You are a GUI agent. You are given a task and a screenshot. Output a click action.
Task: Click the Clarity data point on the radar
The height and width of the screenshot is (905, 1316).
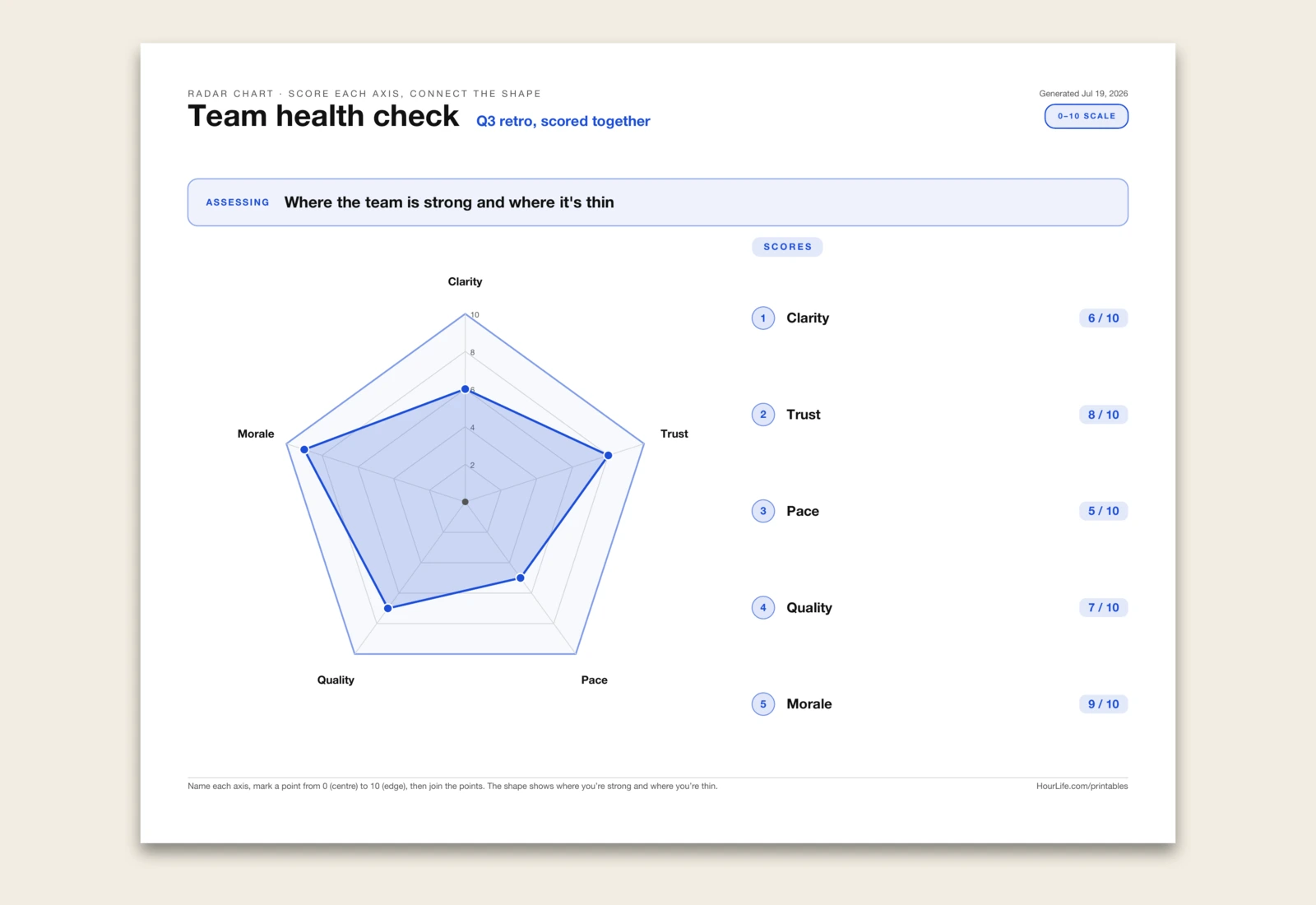pos(465,389)
